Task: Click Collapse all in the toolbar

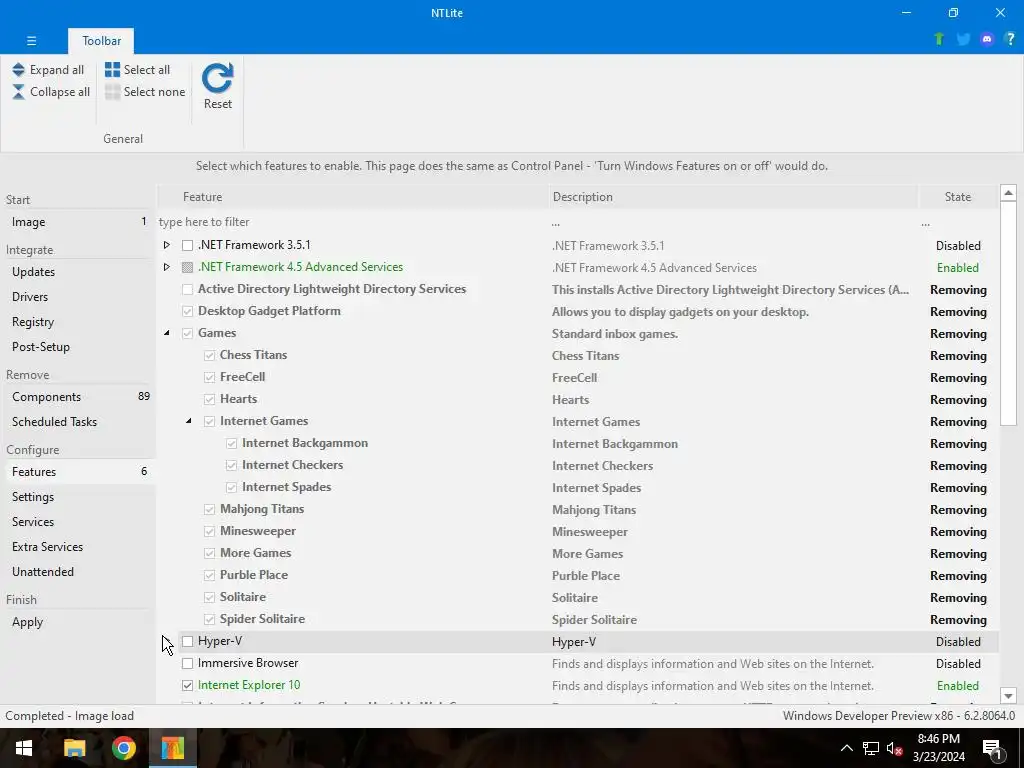Action: pos(51,92)
